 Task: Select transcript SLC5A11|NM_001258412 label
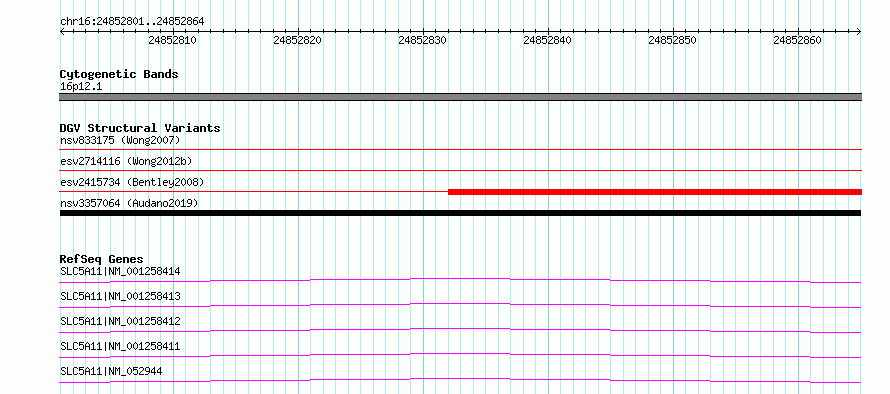[120, 321]
